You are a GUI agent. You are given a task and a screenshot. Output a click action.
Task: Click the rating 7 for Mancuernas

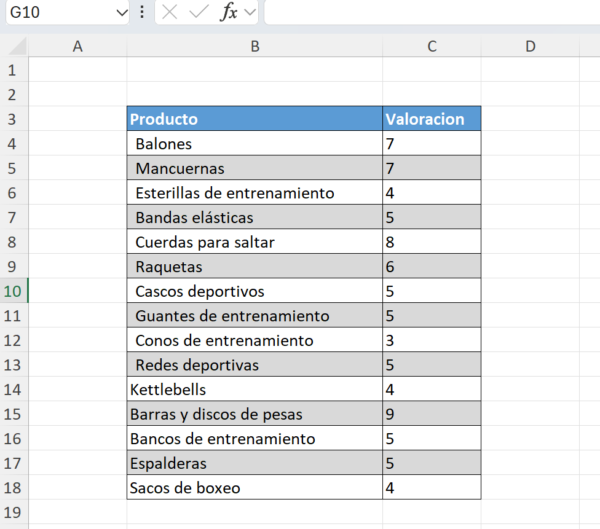pos(432,168)
